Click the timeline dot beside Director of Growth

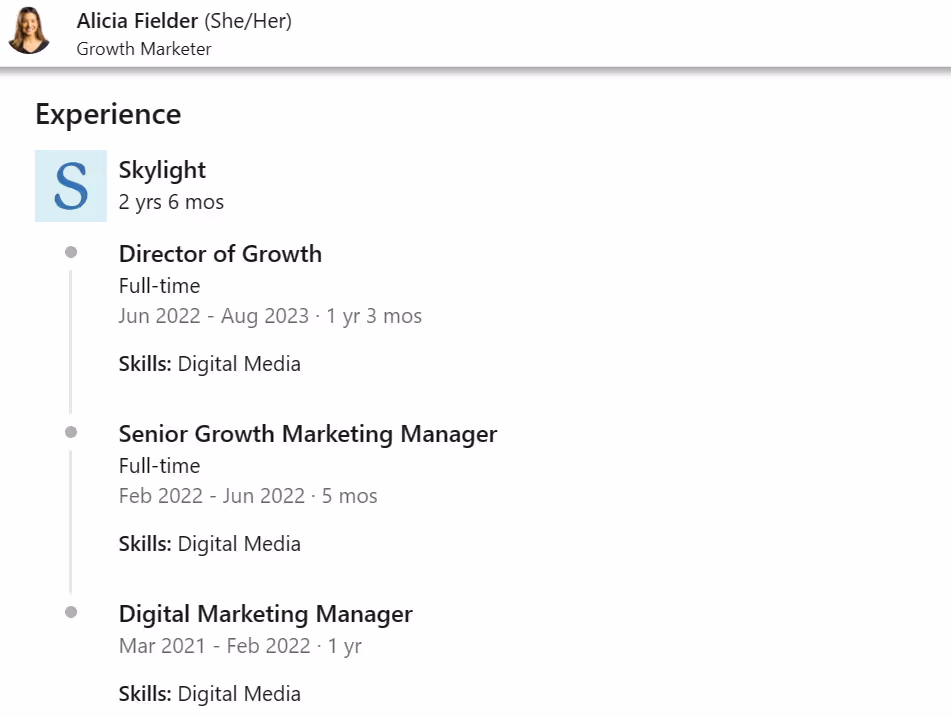click(71, 252)
